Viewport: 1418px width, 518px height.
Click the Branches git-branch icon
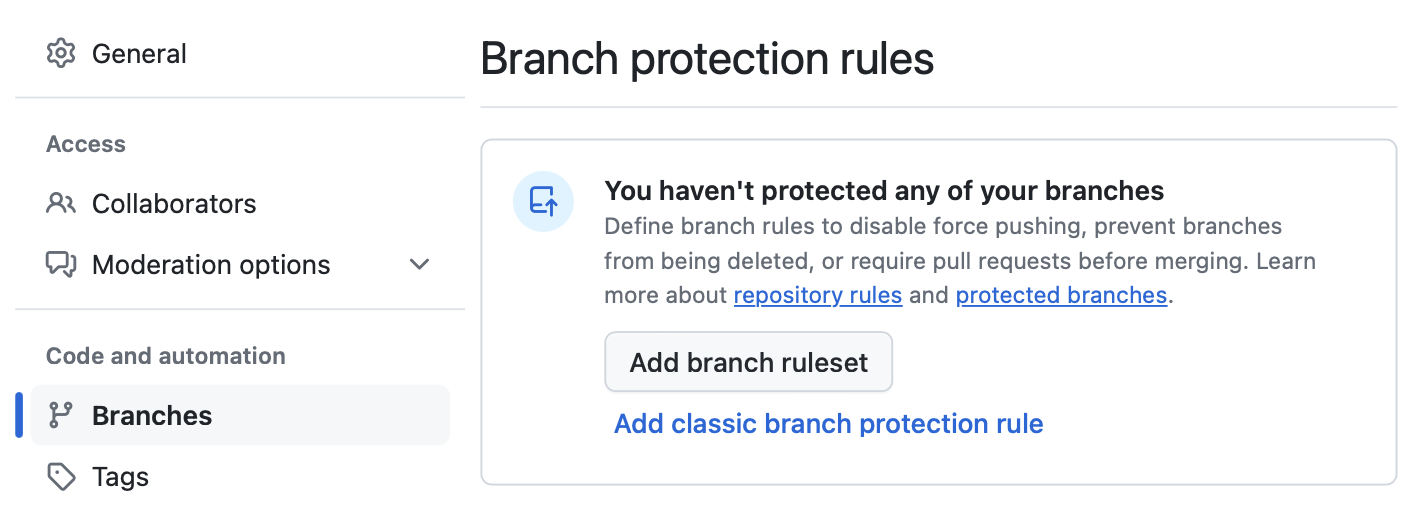point(61,416)
